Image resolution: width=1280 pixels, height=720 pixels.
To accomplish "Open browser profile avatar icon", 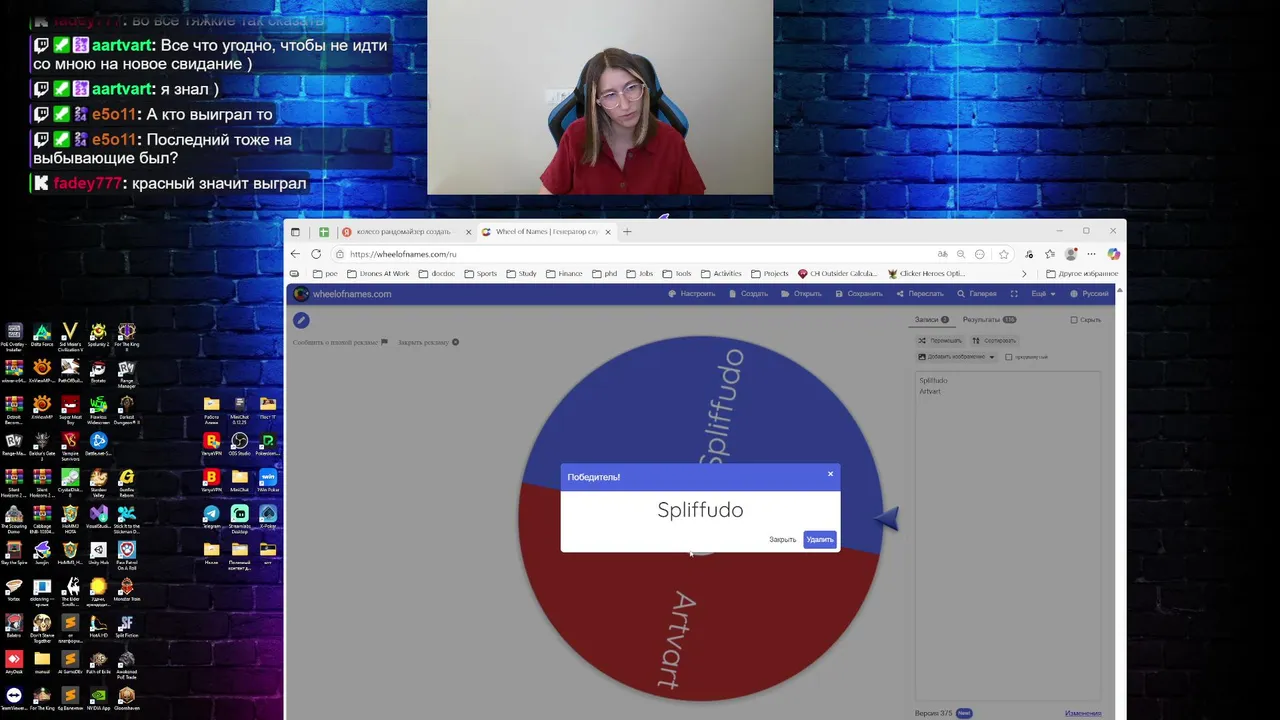I will pyautogui.click(x=1071, y=254).
